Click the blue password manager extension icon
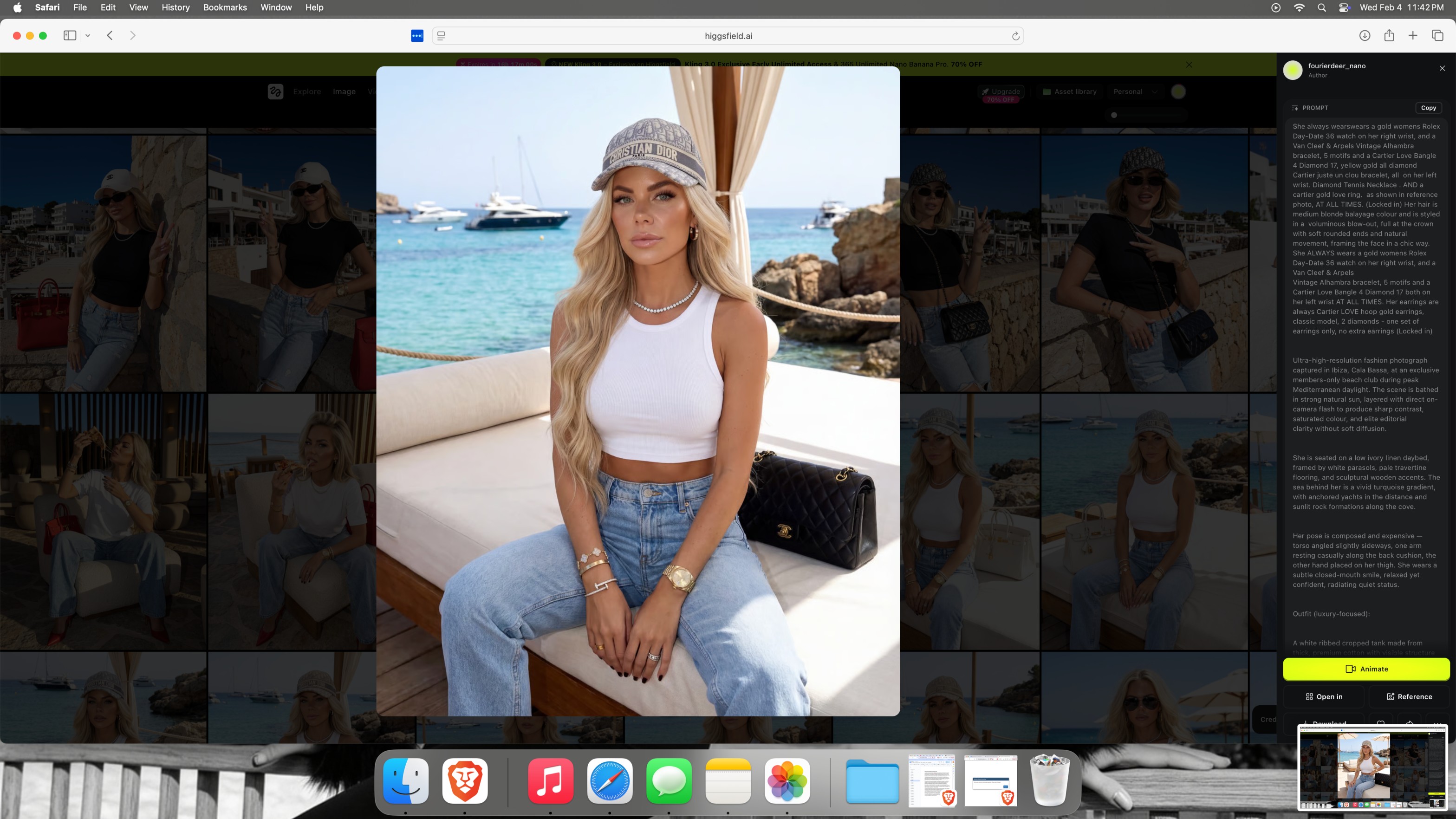The width and height of the screenshot is (1456, 819). 417,36
